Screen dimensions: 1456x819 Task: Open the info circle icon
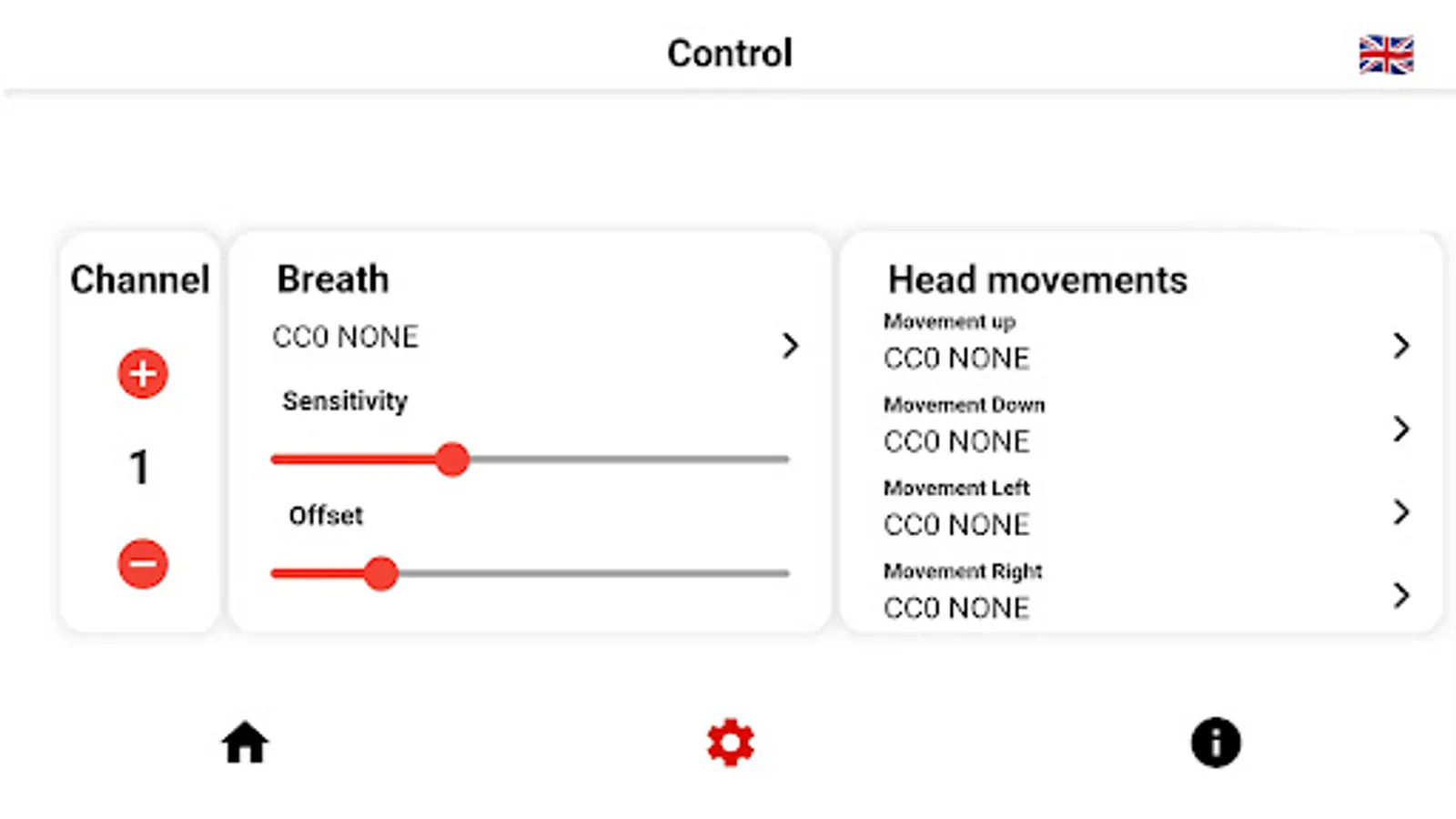pyautogui.click(x=1216, y=743)
